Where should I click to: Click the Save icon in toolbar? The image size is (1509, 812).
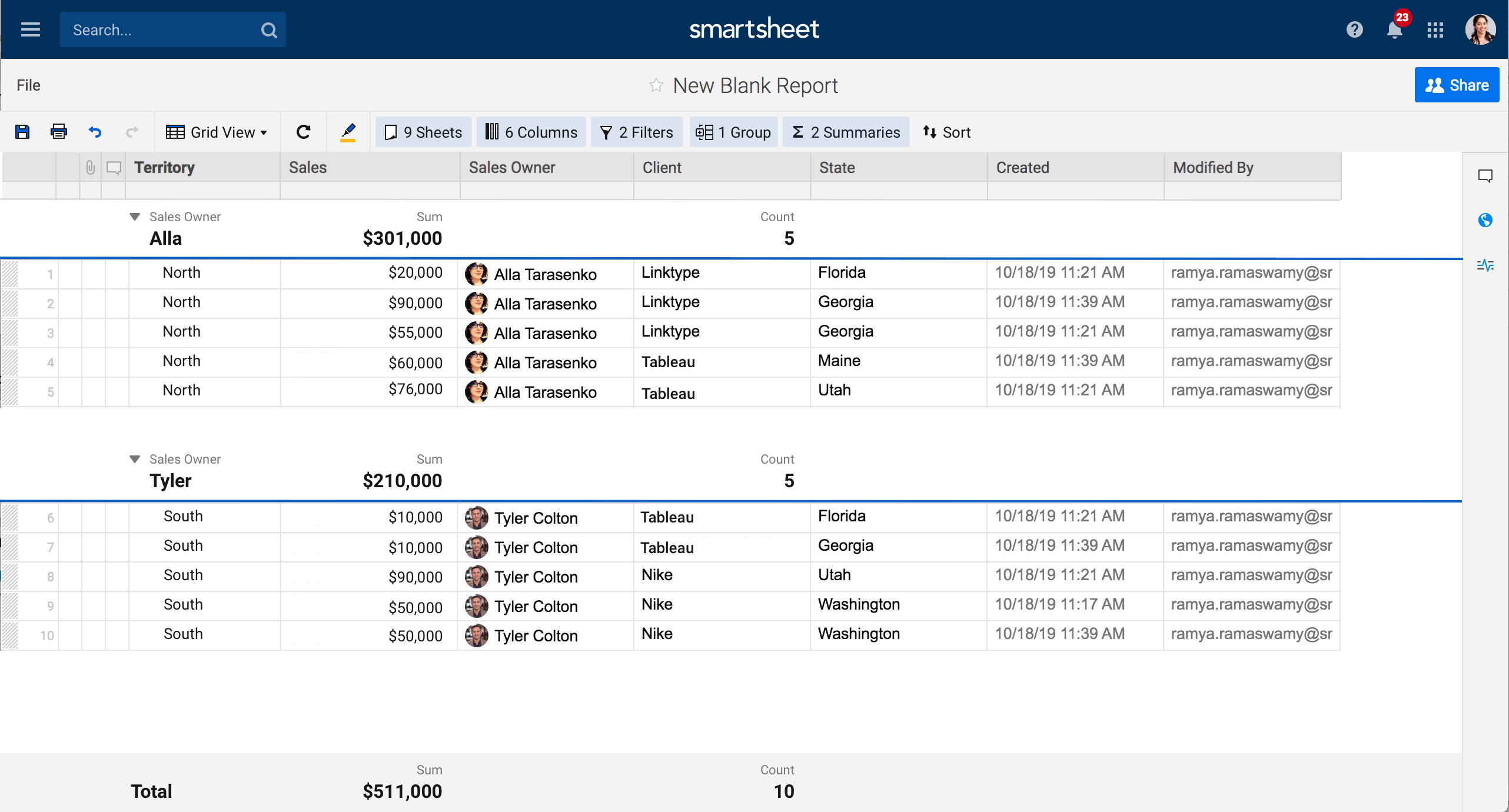tap(22, 132)
